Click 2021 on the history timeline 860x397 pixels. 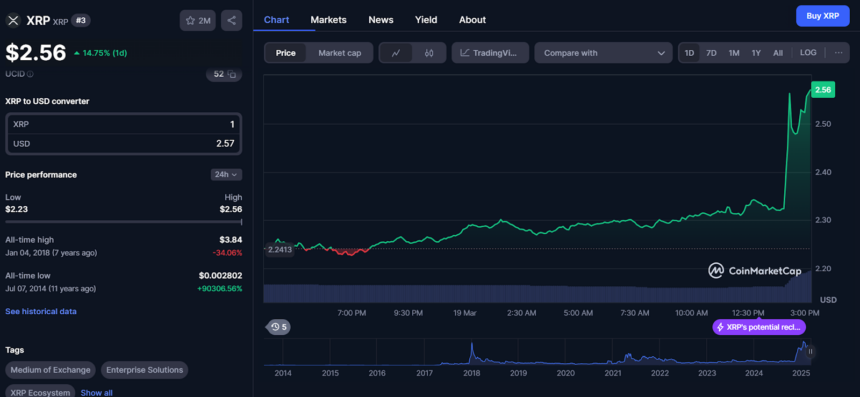613,373
